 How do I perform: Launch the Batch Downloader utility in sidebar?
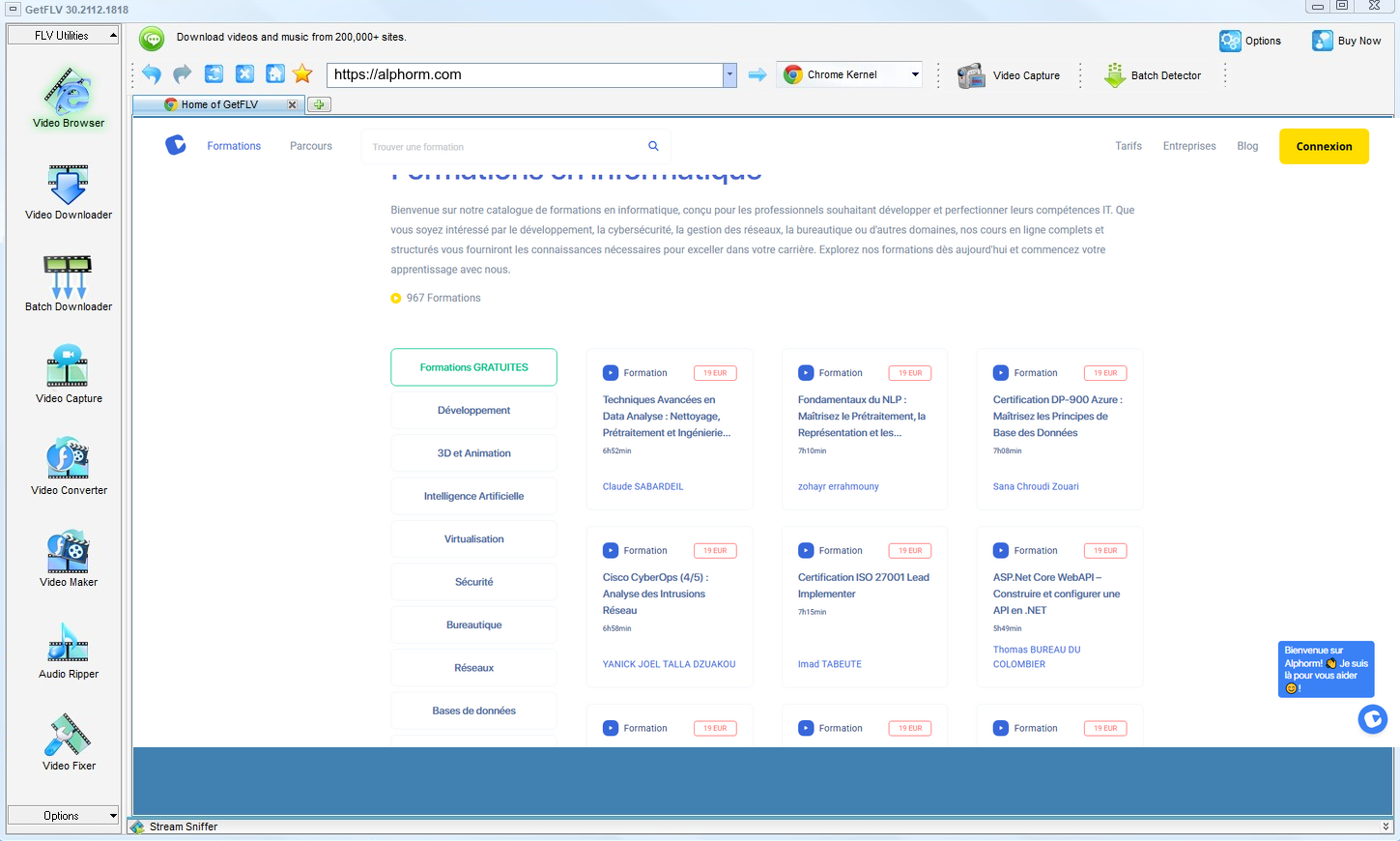coord(69,283)
